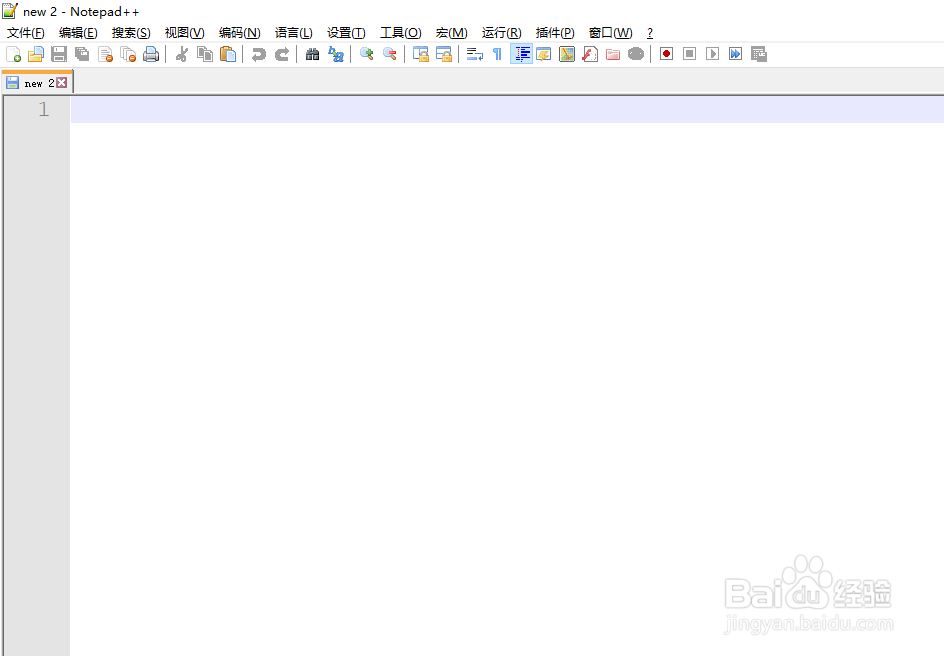
Task: Click the Close All files icon
Action: (x=128, y=54)
